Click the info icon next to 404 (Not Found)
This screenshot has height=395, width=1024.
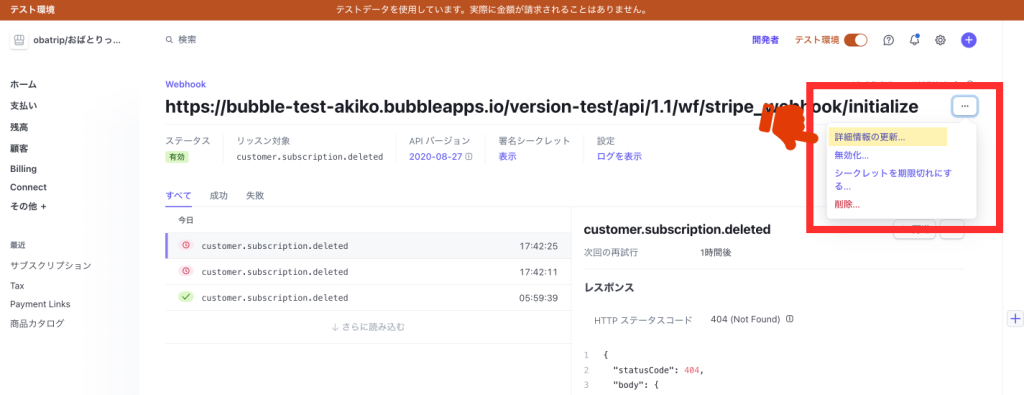coord(790,319)
